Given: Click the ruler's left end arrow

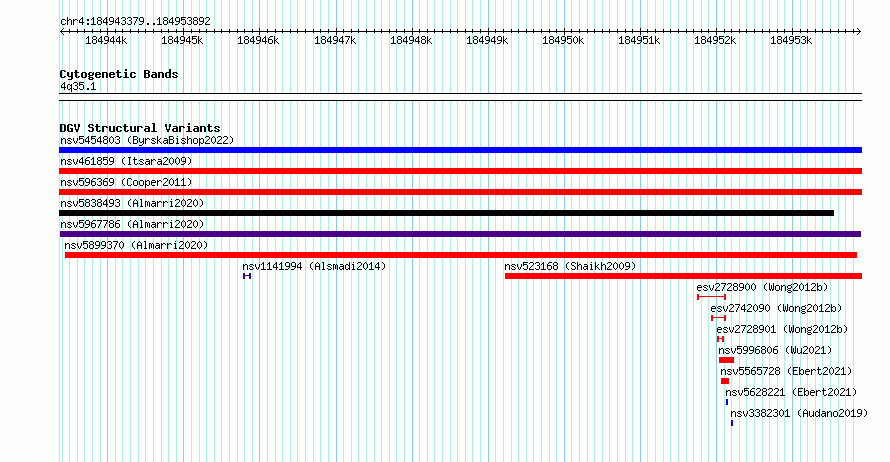Looking at the screenshot, I should click(62, 32).
